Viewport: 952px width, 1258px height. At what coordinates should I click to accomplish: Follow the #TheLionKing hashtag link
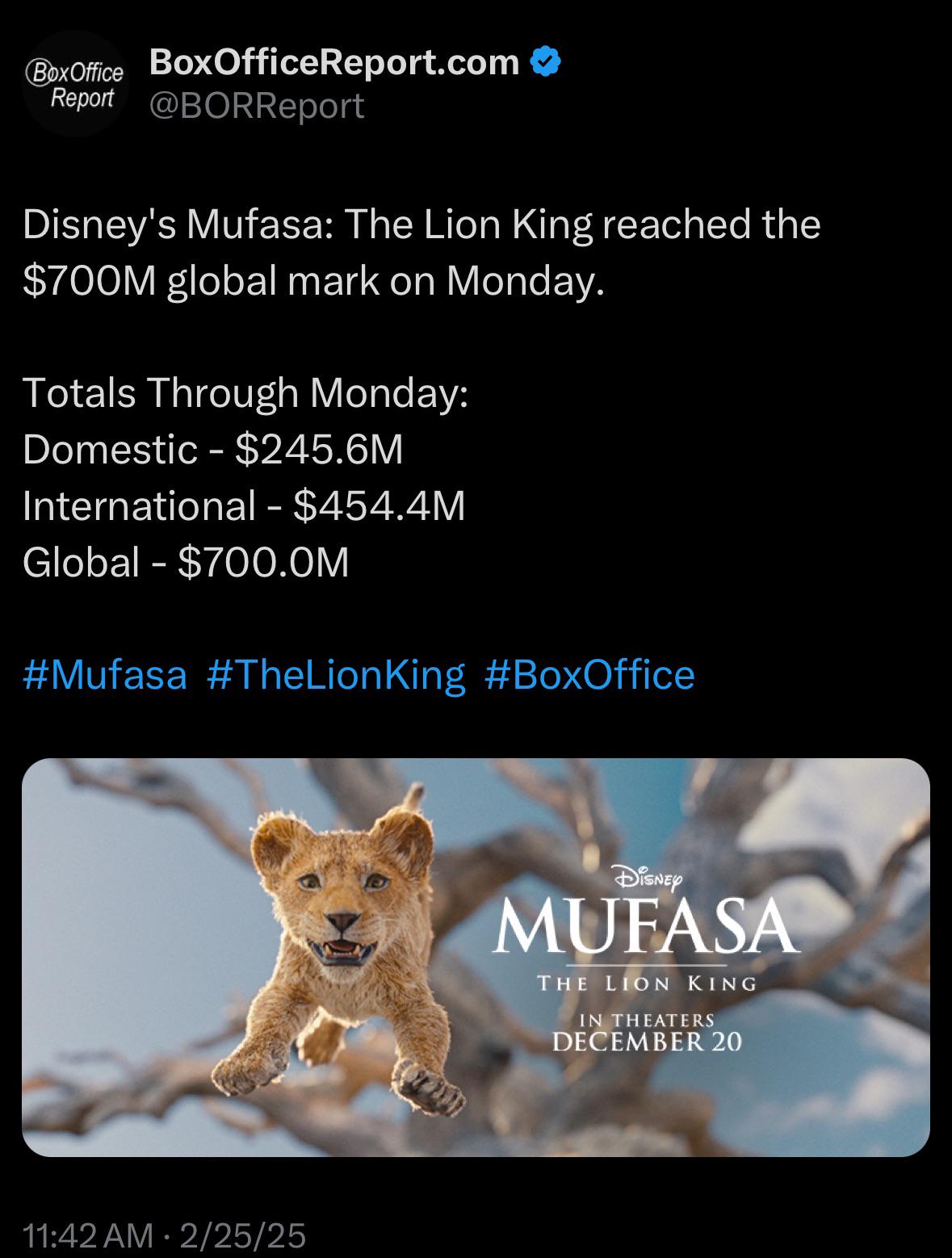336,674
